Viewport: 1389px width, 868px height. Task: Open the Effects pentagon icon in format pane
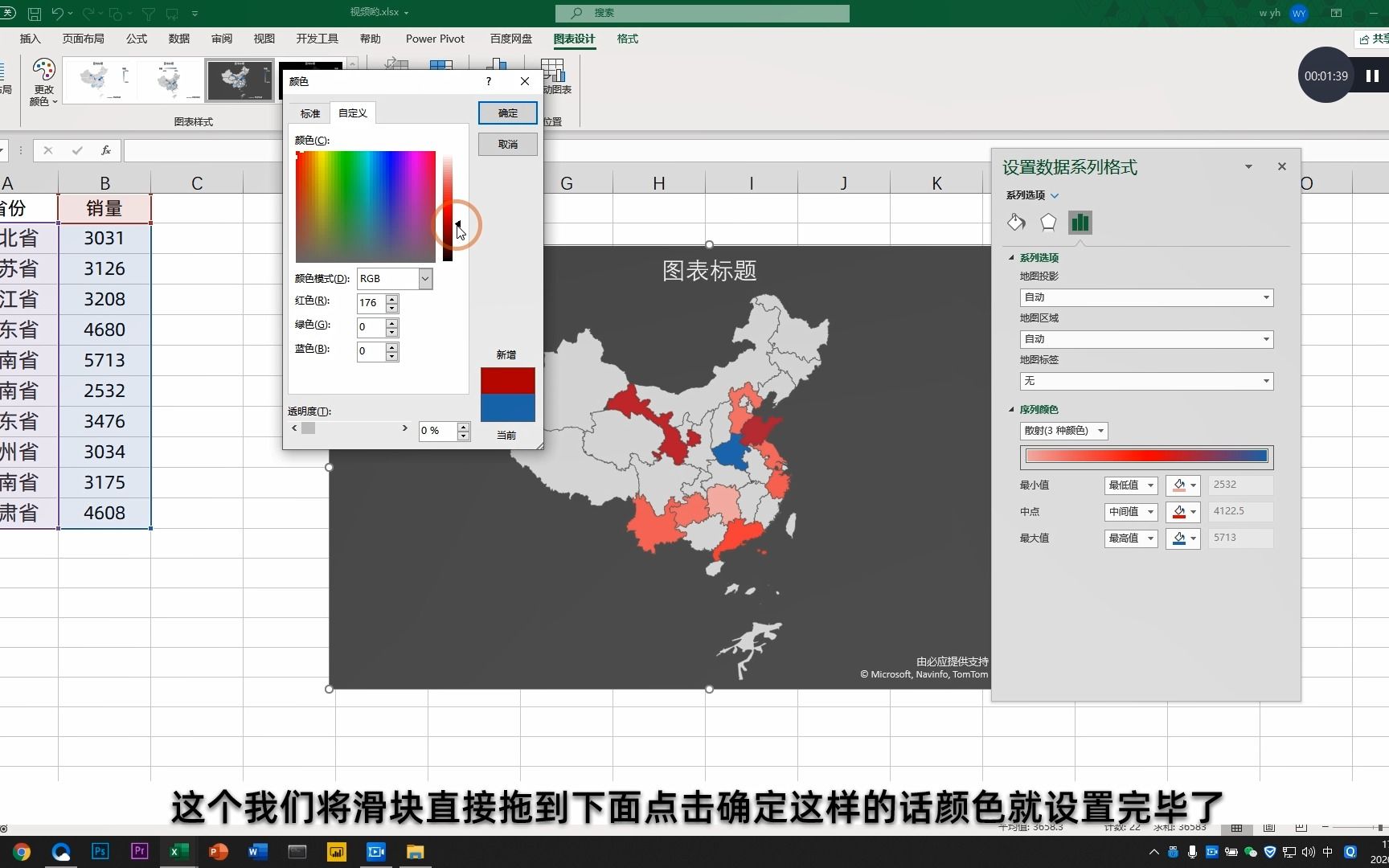point(1047,223)
